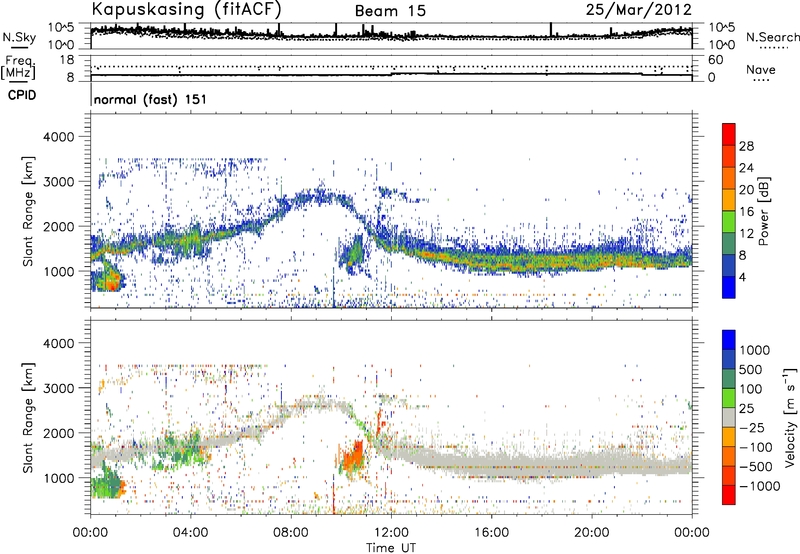Image resolution: width=800 pixels, height=554 pixels.
Task: Click the Nave legend label
Action: tap(761, 69)
